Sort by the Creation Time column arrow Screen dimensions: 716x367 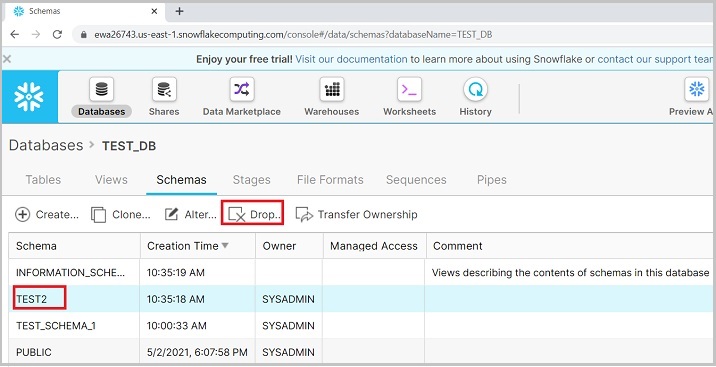[x=225, y=246]
